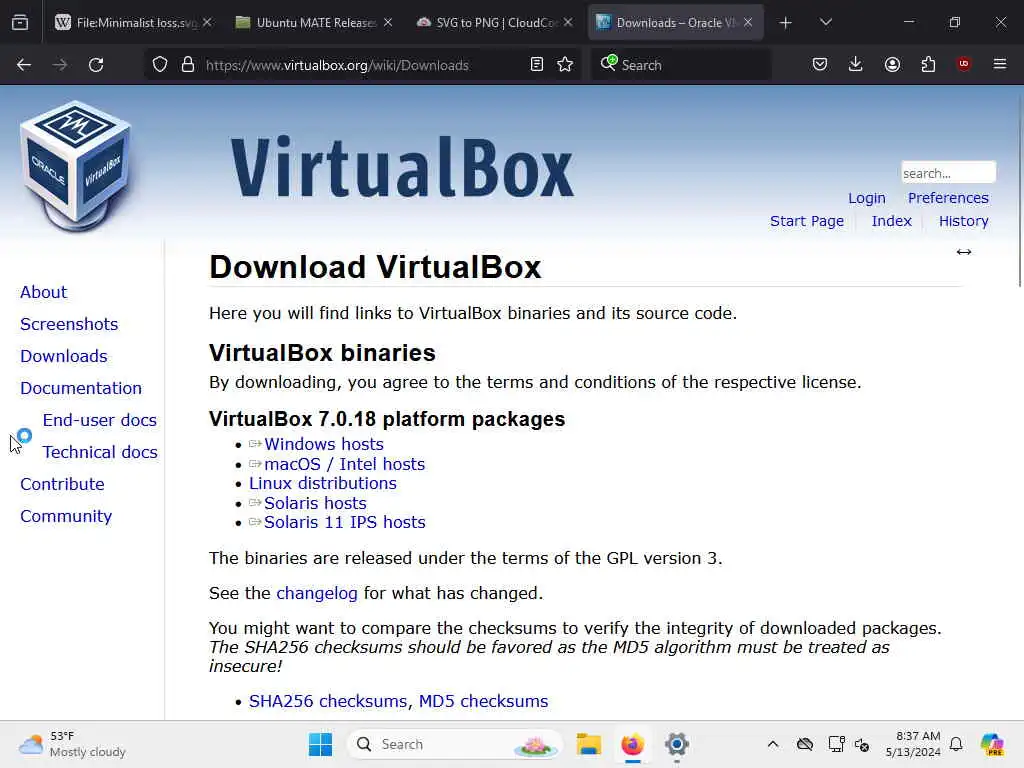
Task: Open Screenshots in the sidebar
Action: click(x=69, y=324)
